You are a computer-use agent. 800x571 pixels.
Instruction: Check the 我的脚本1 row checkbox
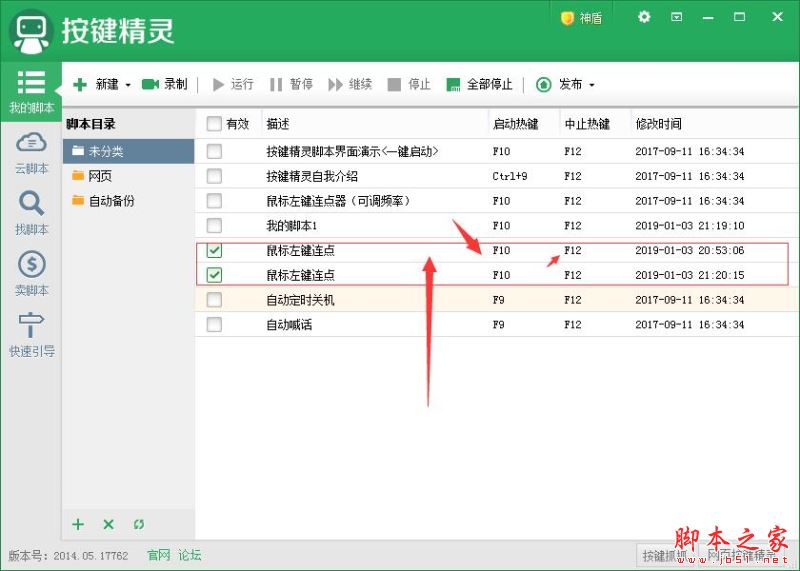click(214, 226)
